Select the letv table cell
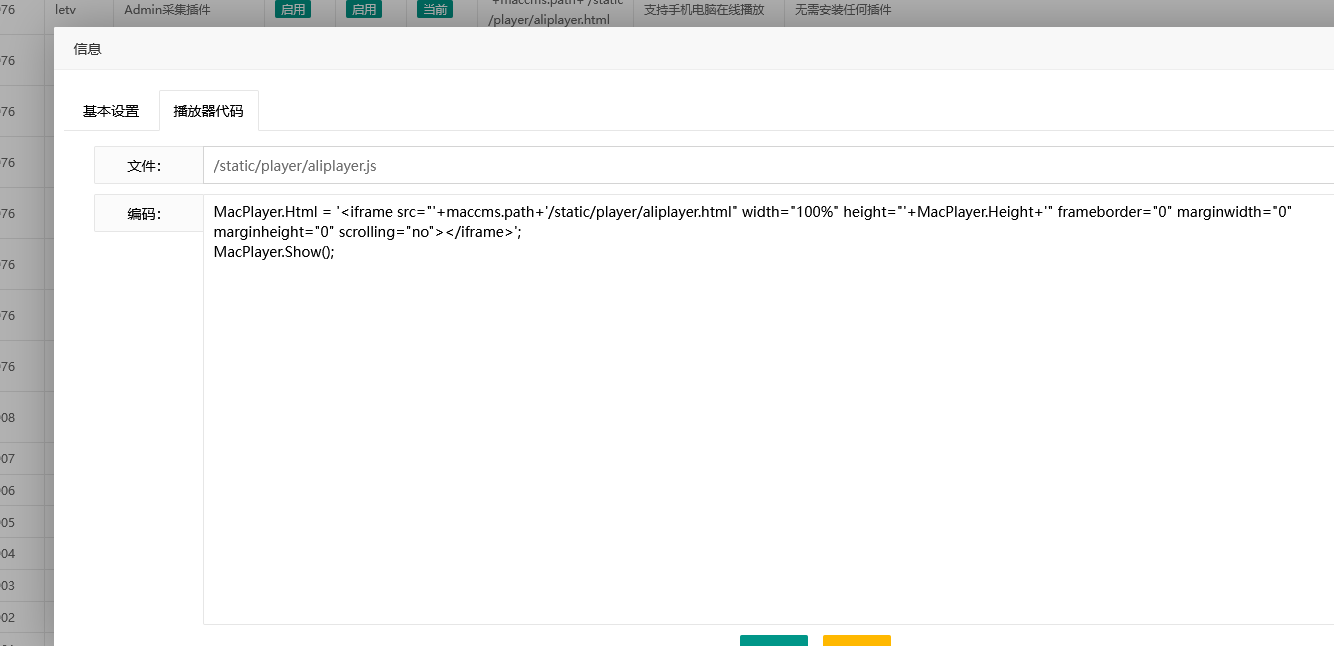 [x=66, y=10]
